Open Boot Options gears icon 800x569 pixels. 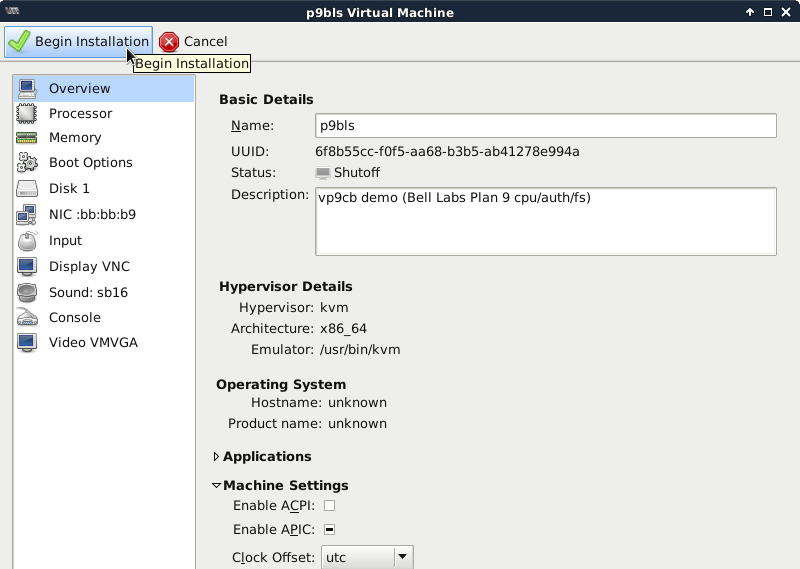coord(27,163)
